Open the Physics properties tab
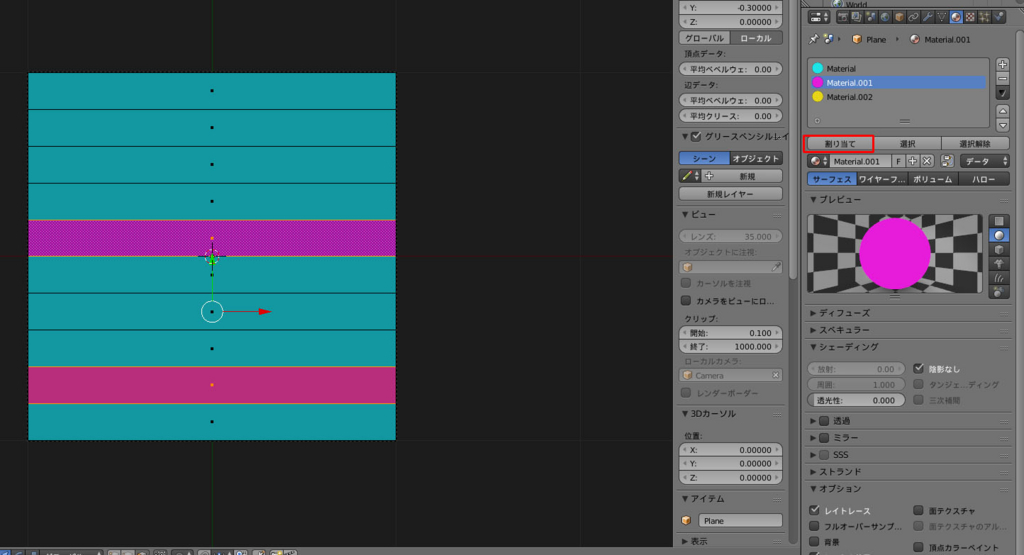 [x=999, y=17]
